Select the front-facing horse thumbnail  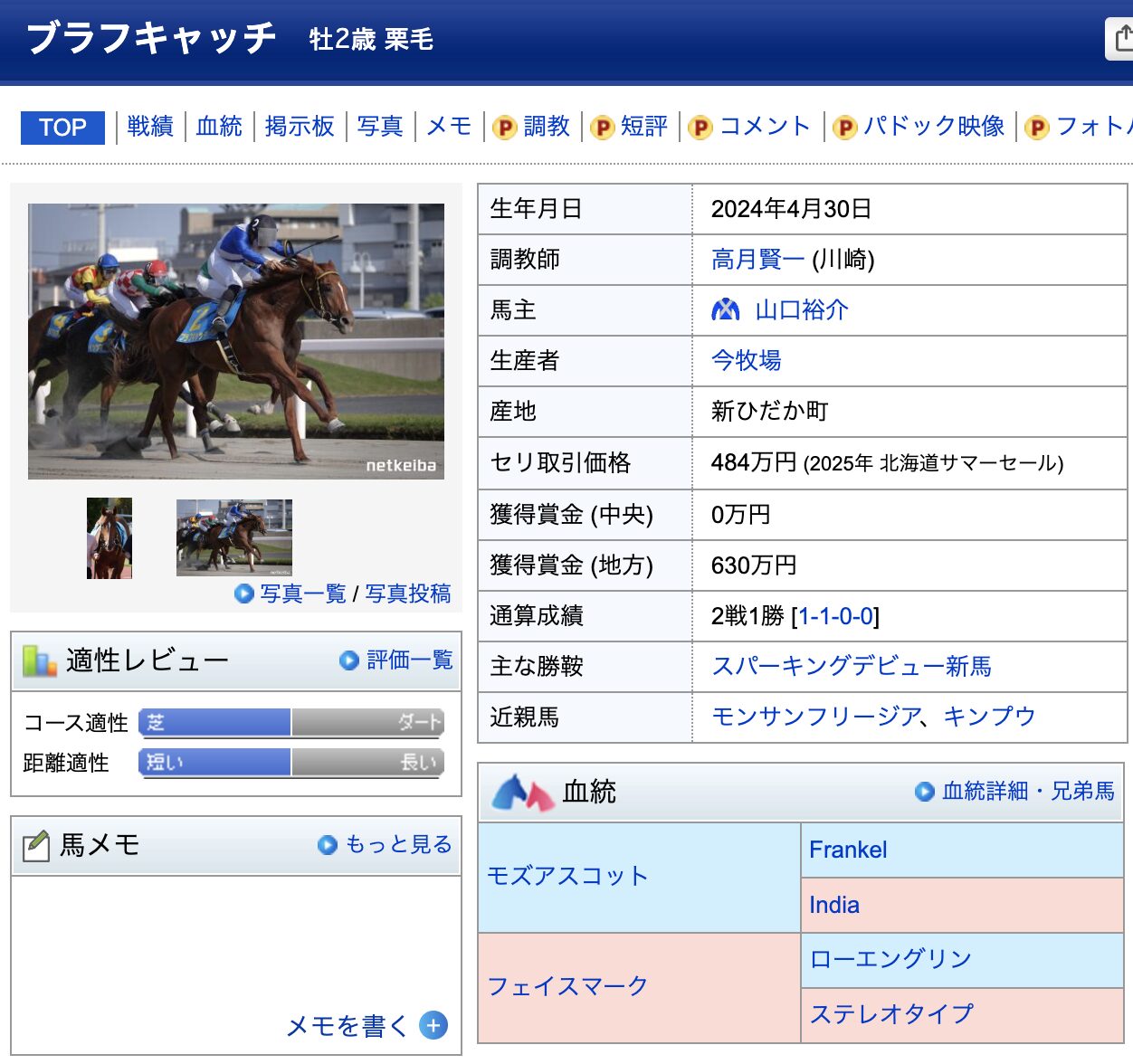109,538
